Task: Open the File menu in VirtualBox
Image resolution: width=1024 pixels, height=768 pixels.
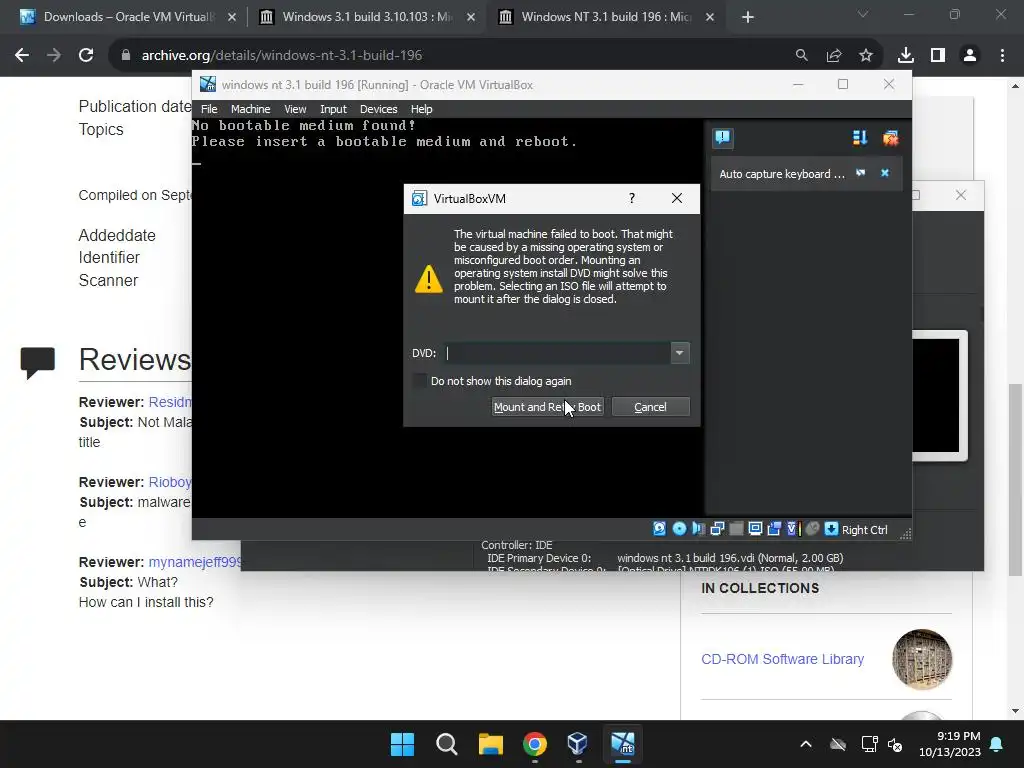Action: coord(209,109)
